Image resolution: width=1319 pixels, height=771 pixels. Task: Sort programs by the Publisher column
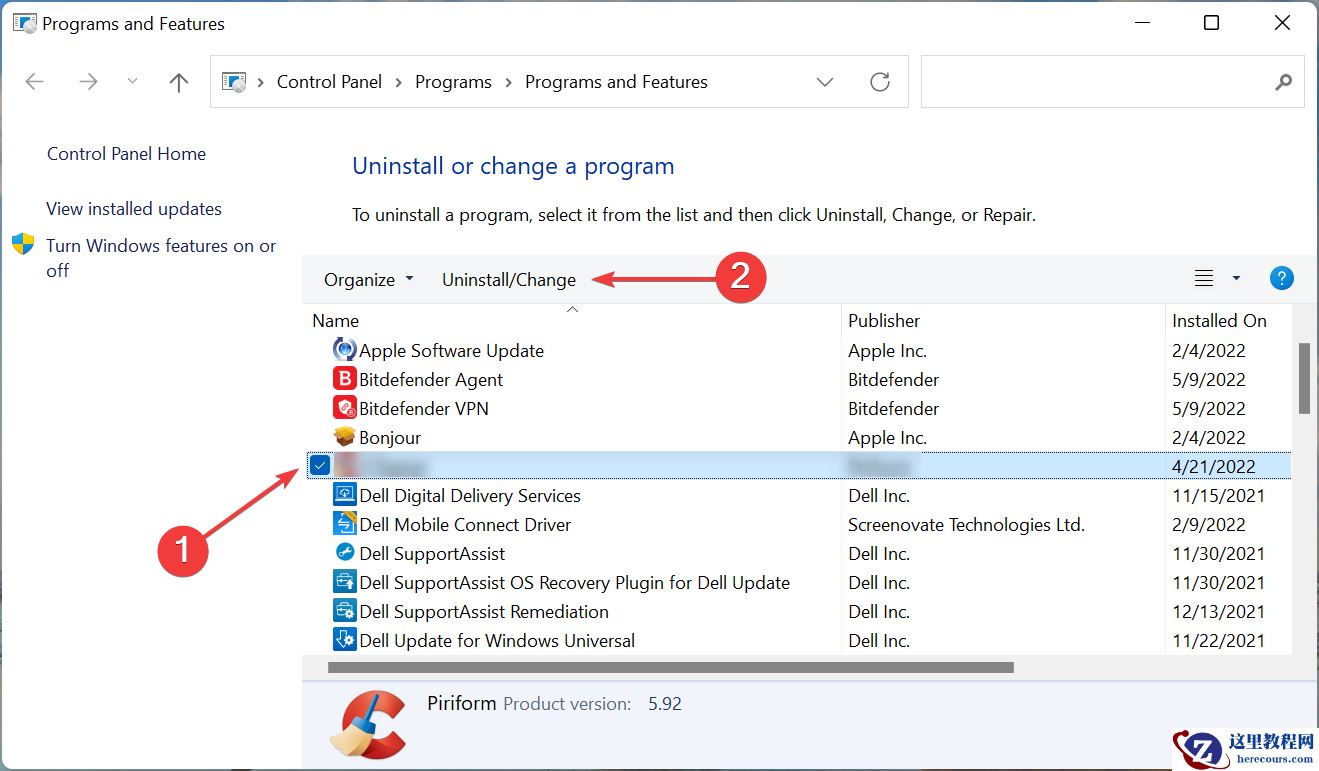(884, 321)
